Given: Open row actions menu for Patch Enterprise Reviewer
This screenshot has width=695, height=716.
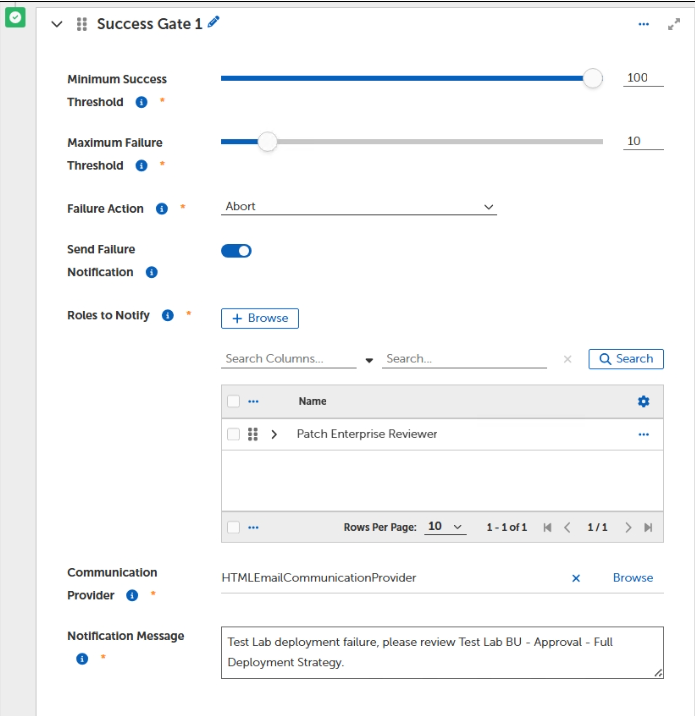Looking at the screenshot, I should coord(643,434).
